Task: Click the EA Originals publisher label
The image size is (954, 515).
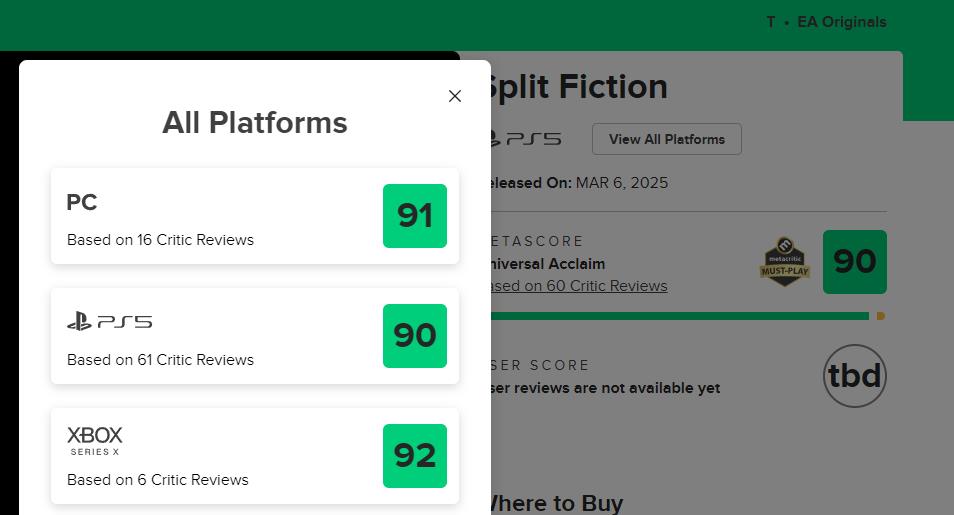Action: tap(841, 22)
